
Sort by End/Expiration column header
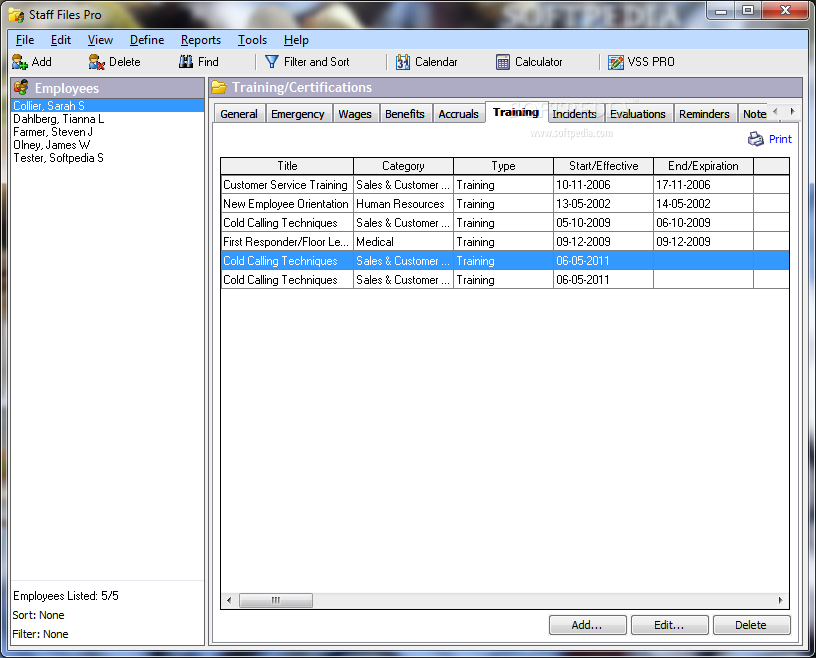point(703,166)
